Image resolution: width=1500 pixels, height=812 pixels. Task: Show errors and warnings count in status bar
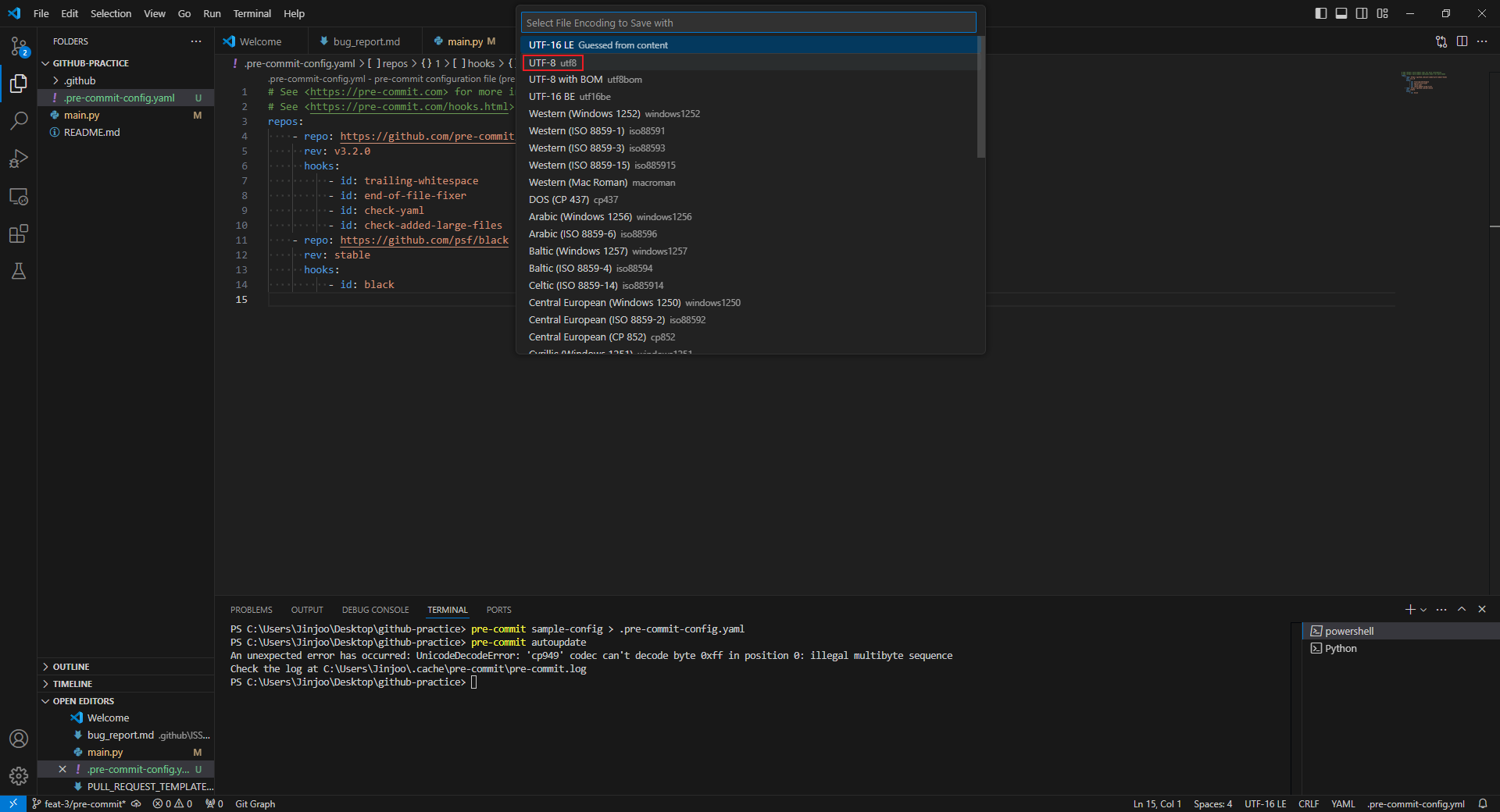pos(173,803)
